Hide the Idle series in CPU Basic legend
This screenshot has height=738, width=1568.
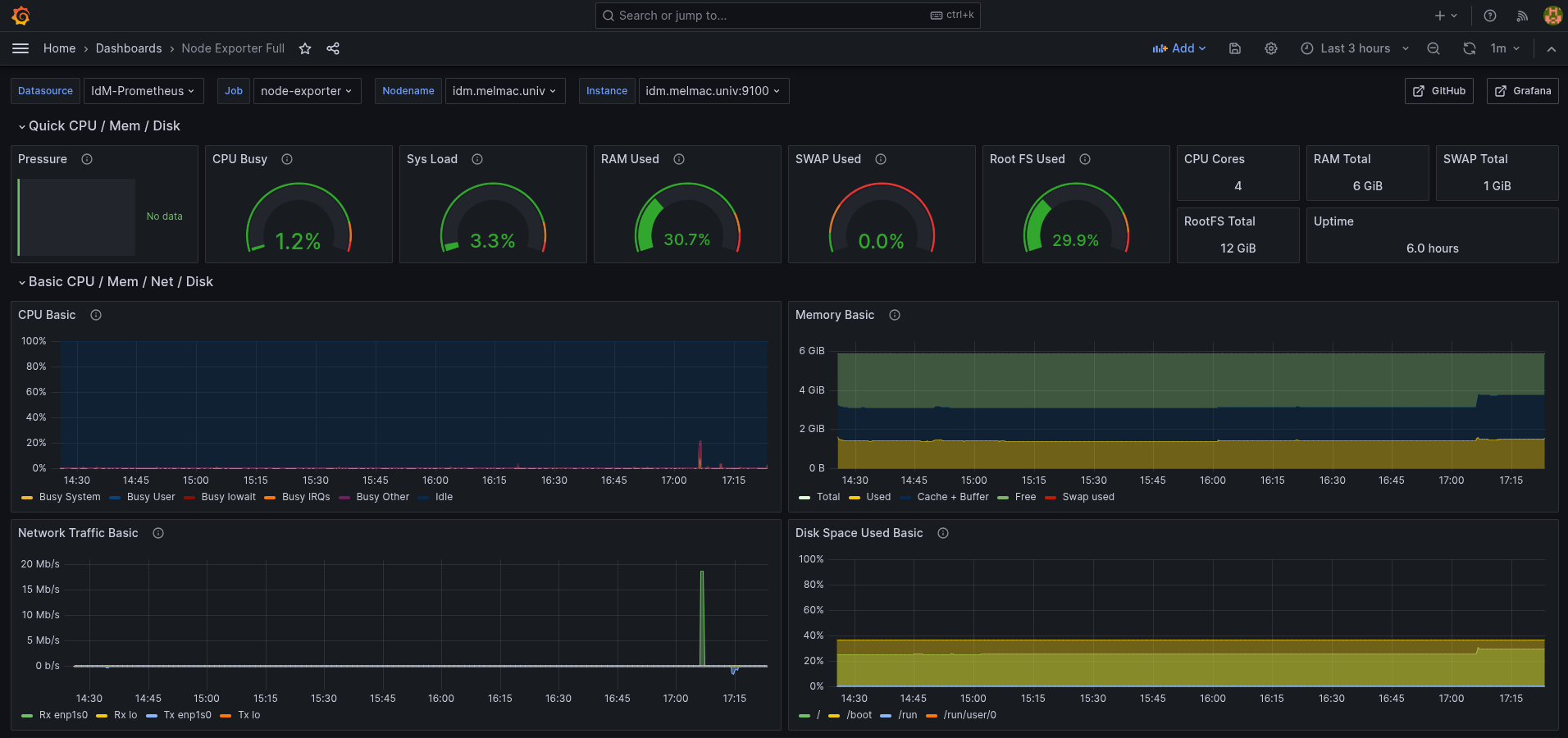[x=443, y=497]
